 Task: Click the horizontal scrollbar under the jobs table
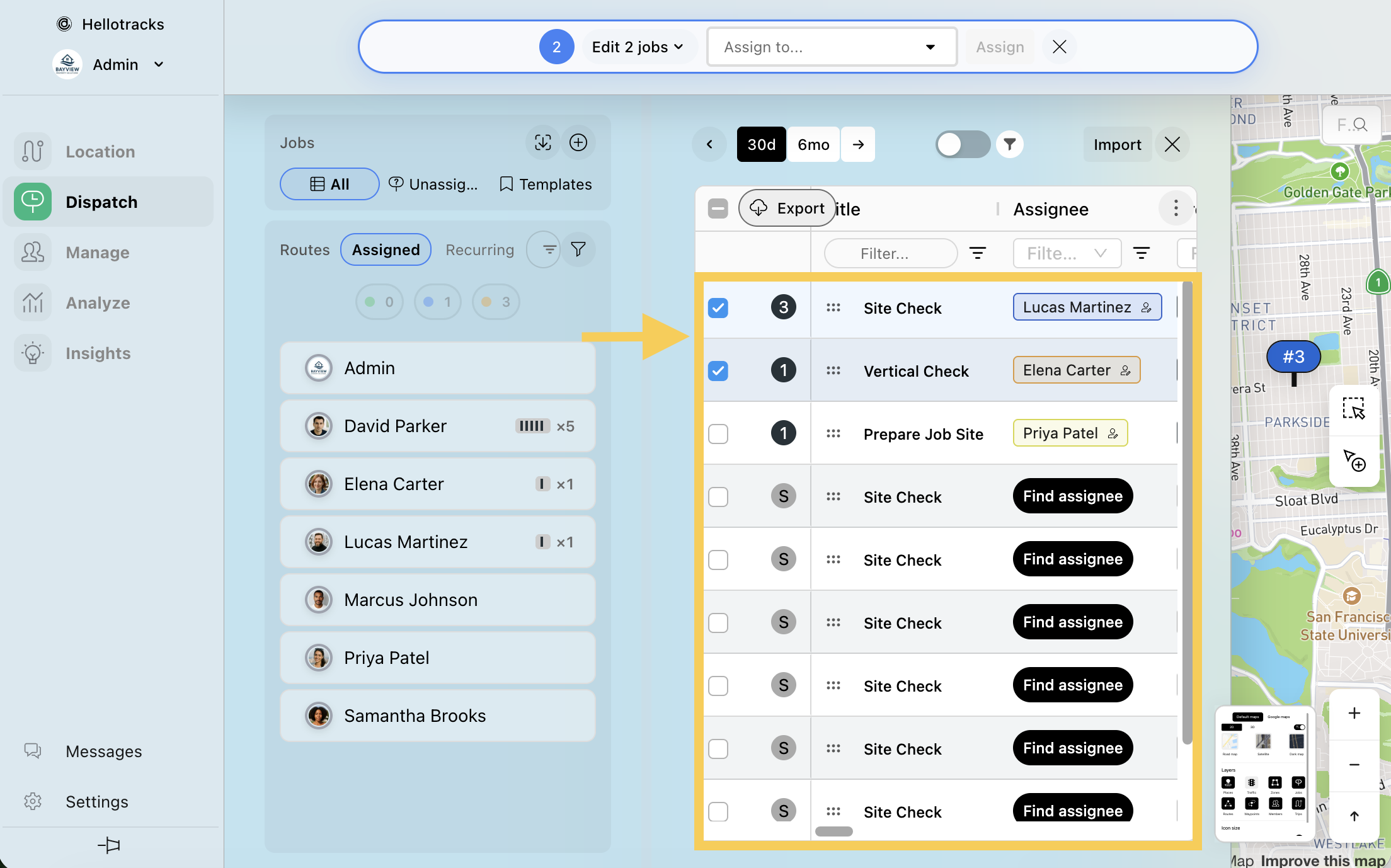click(833, 831)
